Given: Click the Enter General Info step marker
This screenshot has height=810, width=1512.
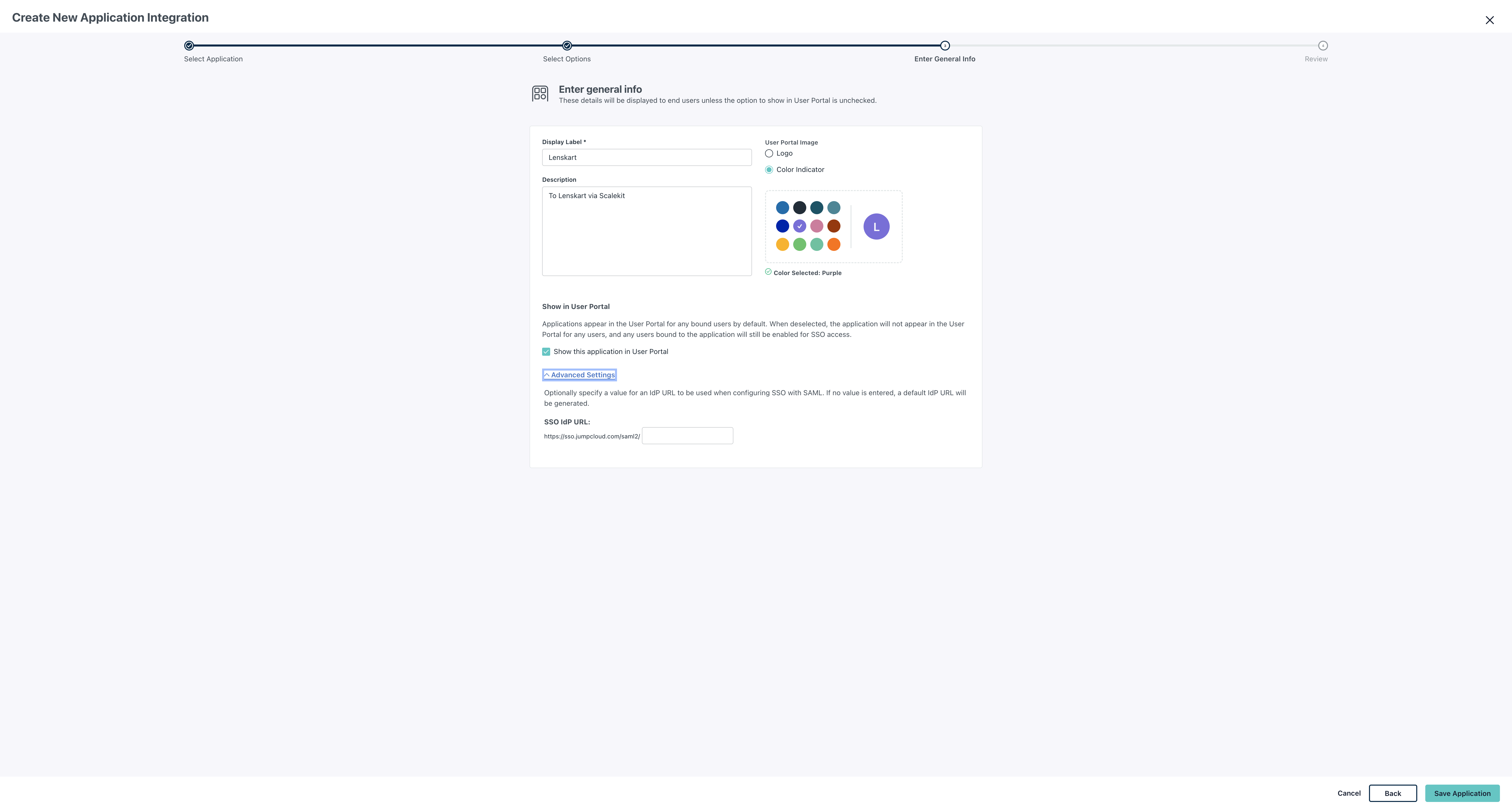Looking at the screenshot, I should tap(944, 46).
